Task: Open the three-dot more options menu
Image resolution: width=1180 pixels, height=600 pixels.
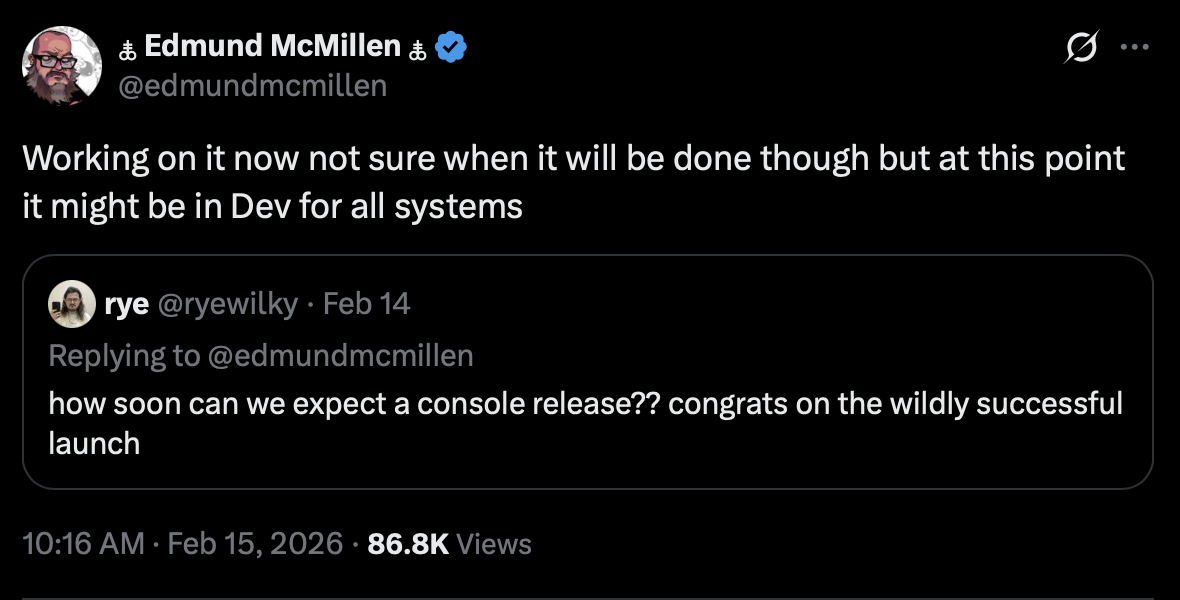Action: (x=1135, y=47)
